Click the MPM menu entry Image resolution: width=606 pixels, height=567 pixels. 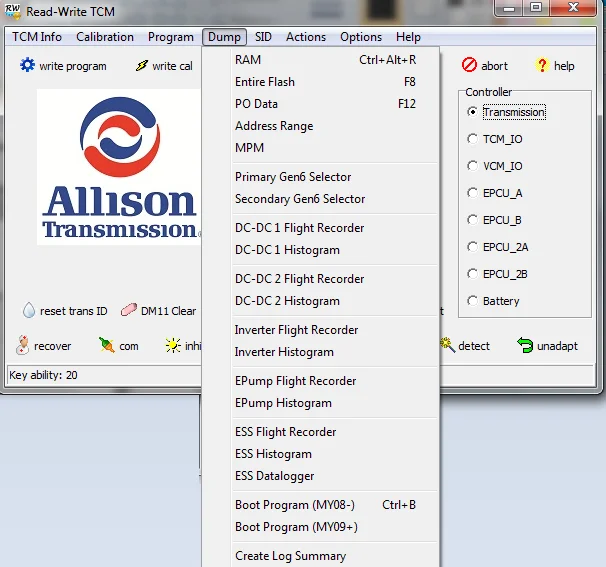(321, 148)
